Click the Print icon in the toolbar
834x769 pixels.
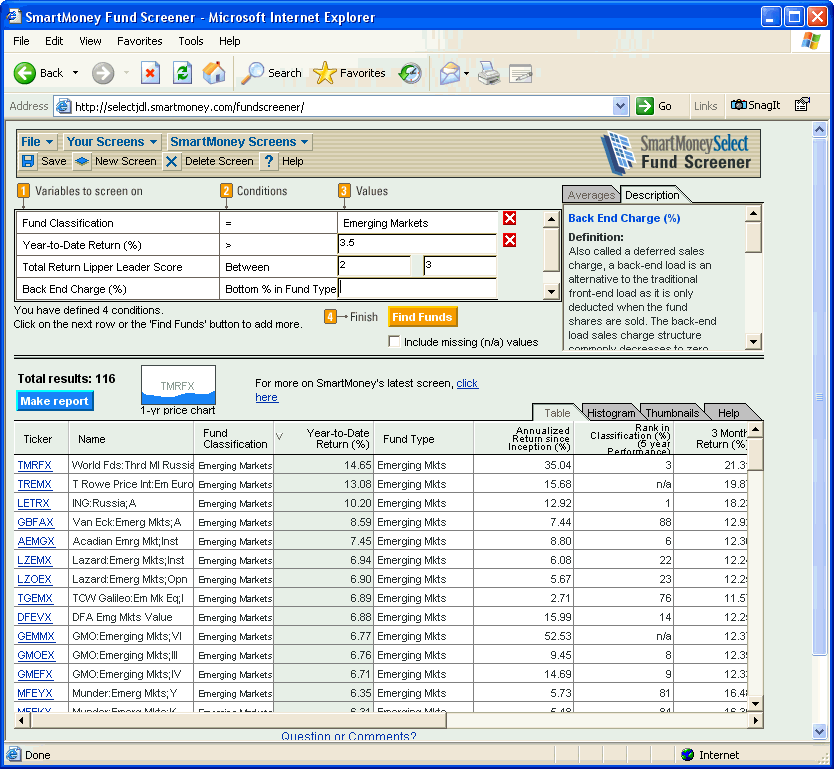487,73
